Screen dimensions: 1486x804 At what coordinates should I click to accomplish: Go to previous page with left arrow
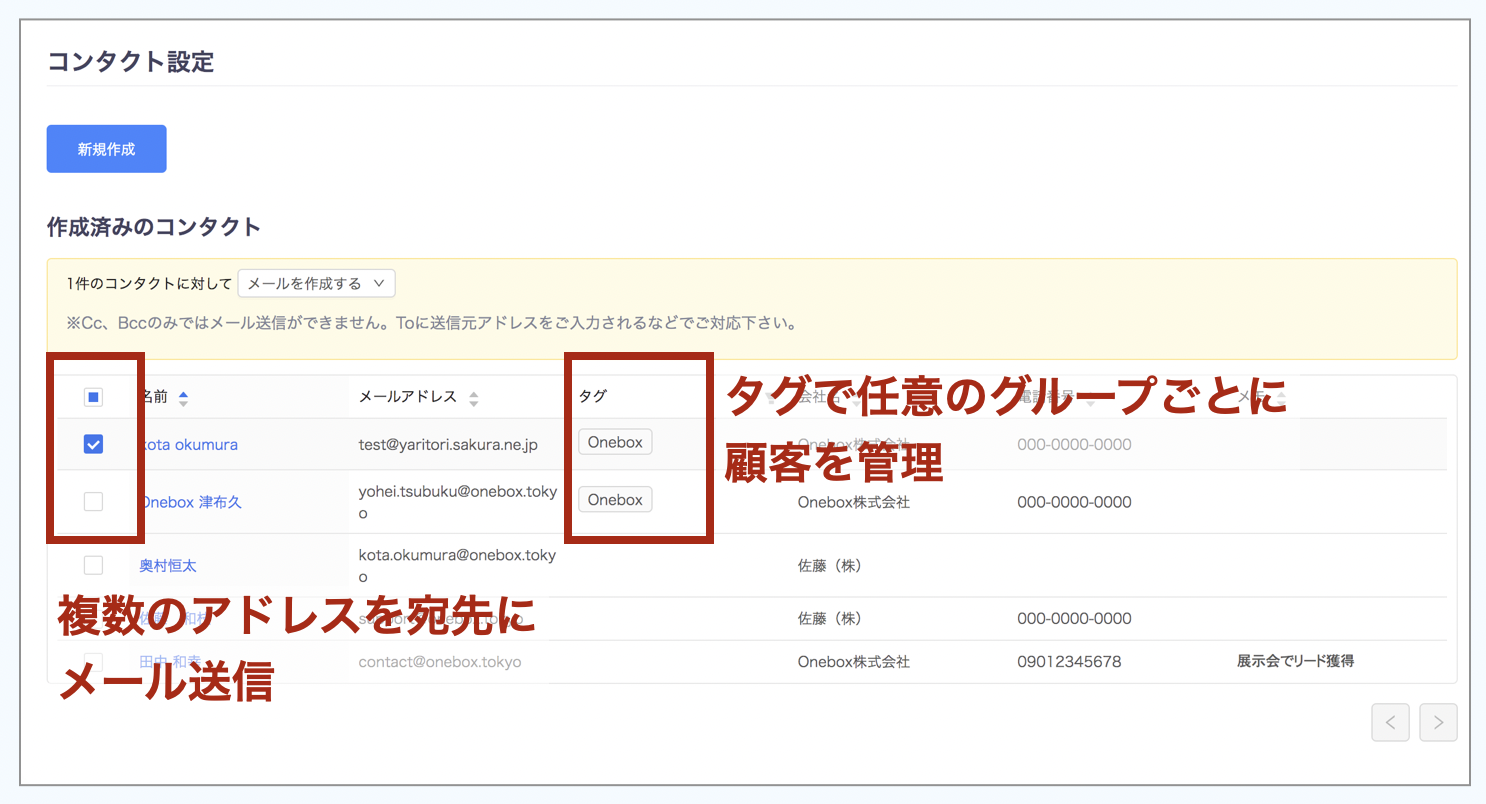coord(1390,722)
